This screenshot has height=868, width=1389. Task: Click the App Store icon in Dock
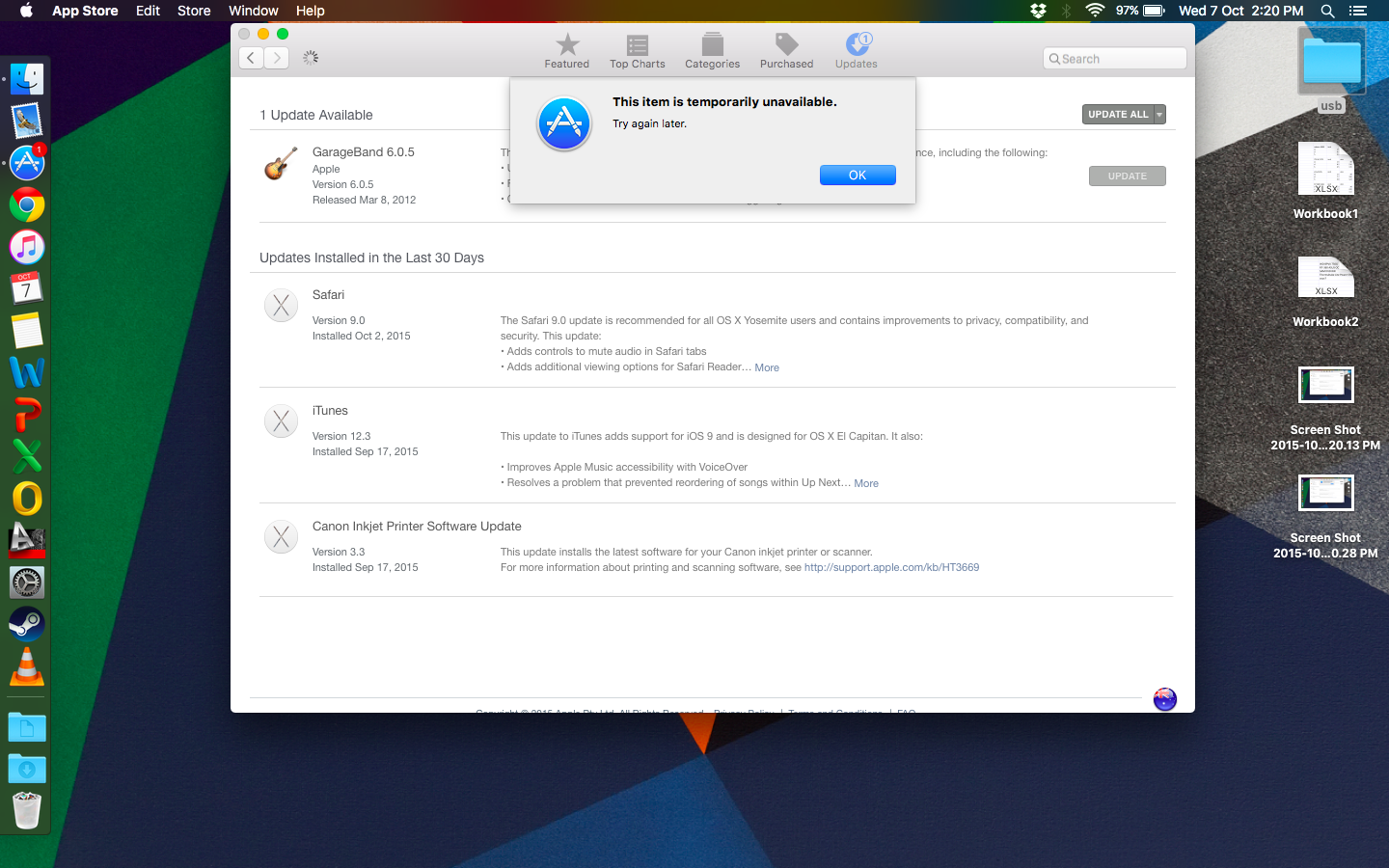27,163
